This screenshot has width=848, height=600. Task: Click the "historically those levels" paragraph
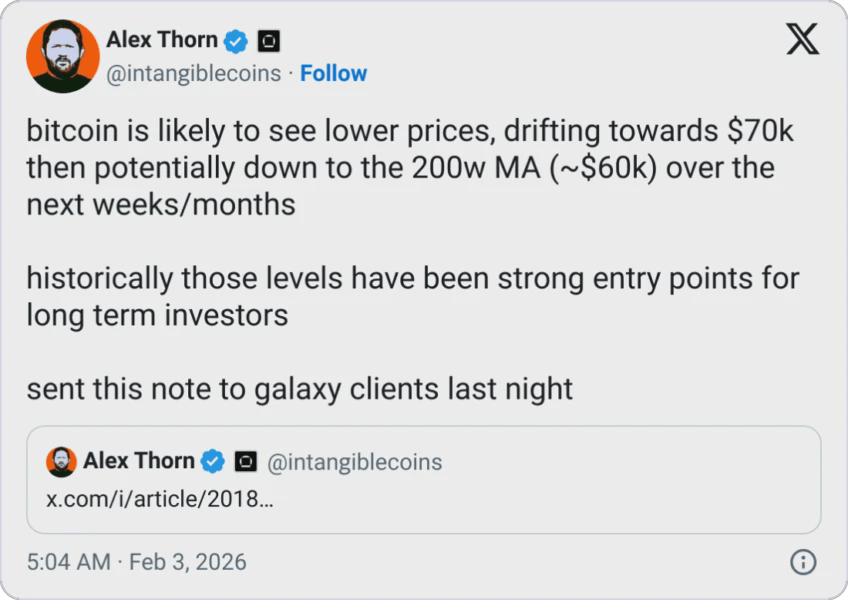point(412,277)
